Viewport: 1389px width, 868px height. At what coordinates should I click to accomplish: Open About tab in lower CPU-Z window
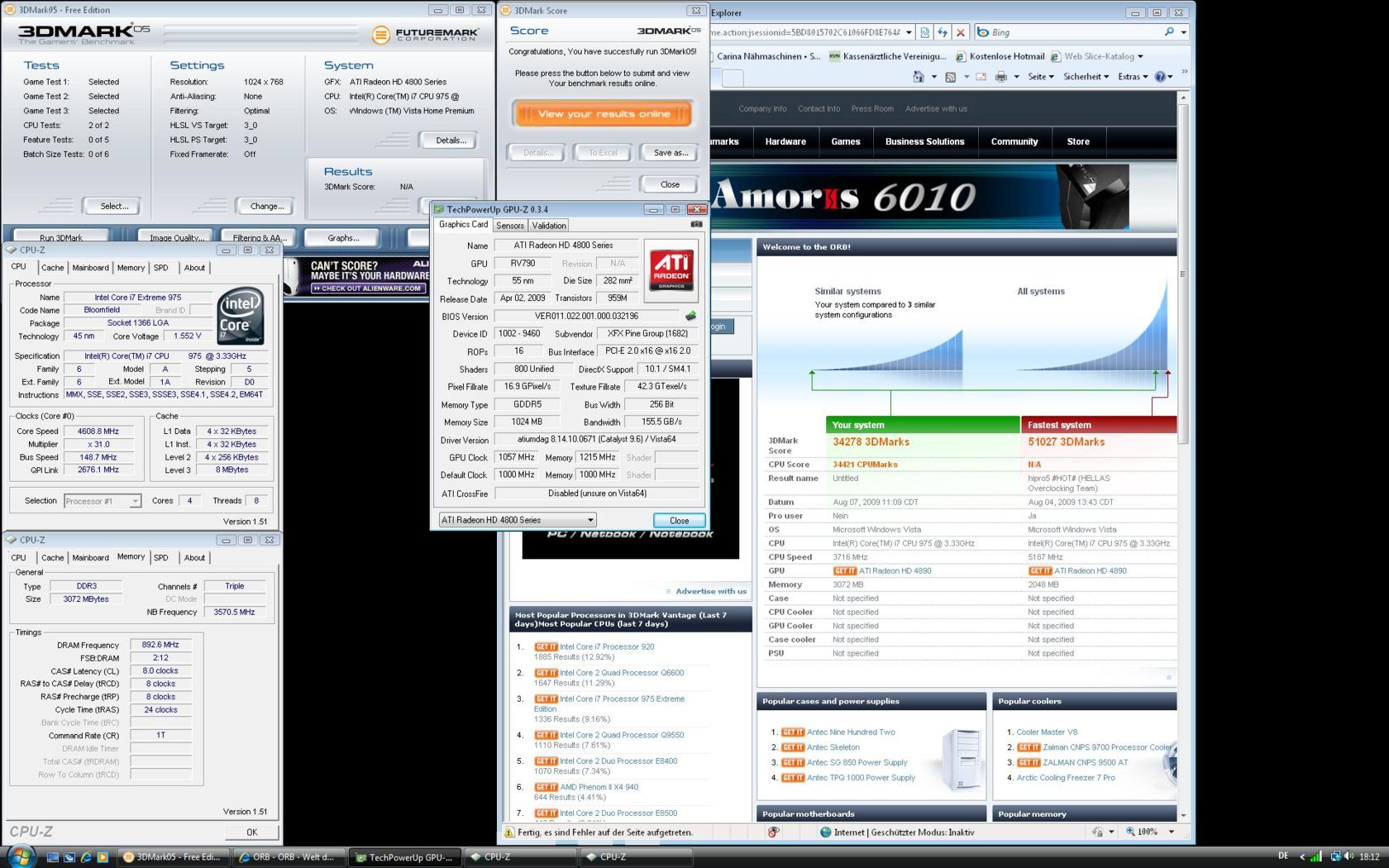[x=195, y=558]
